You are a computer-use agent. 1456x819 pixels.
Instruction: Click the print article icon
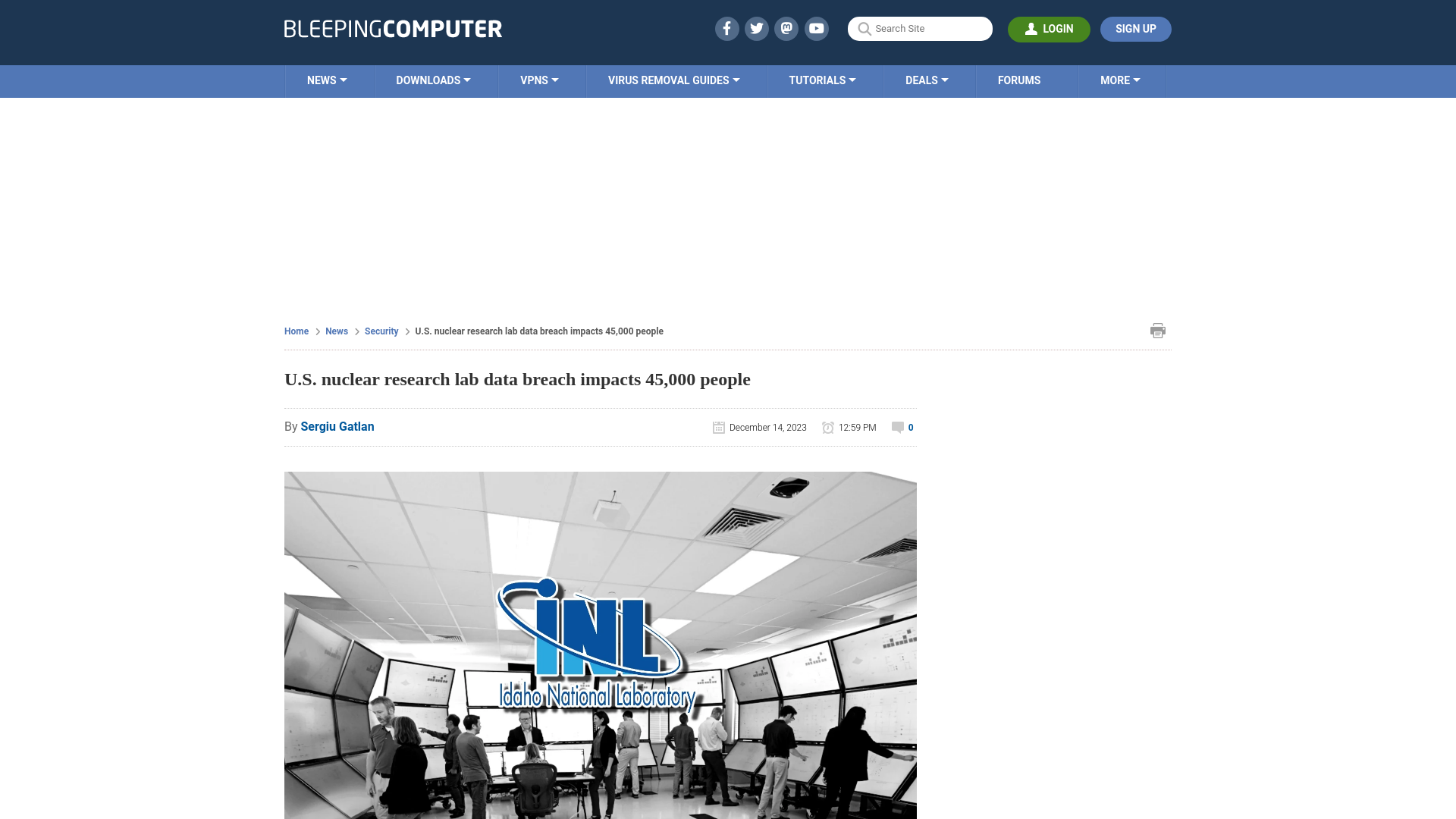1157,330
